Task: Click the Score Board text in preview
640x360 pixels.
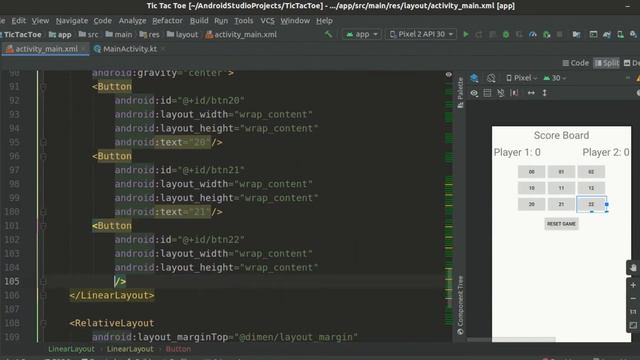Action: (561, 136)
